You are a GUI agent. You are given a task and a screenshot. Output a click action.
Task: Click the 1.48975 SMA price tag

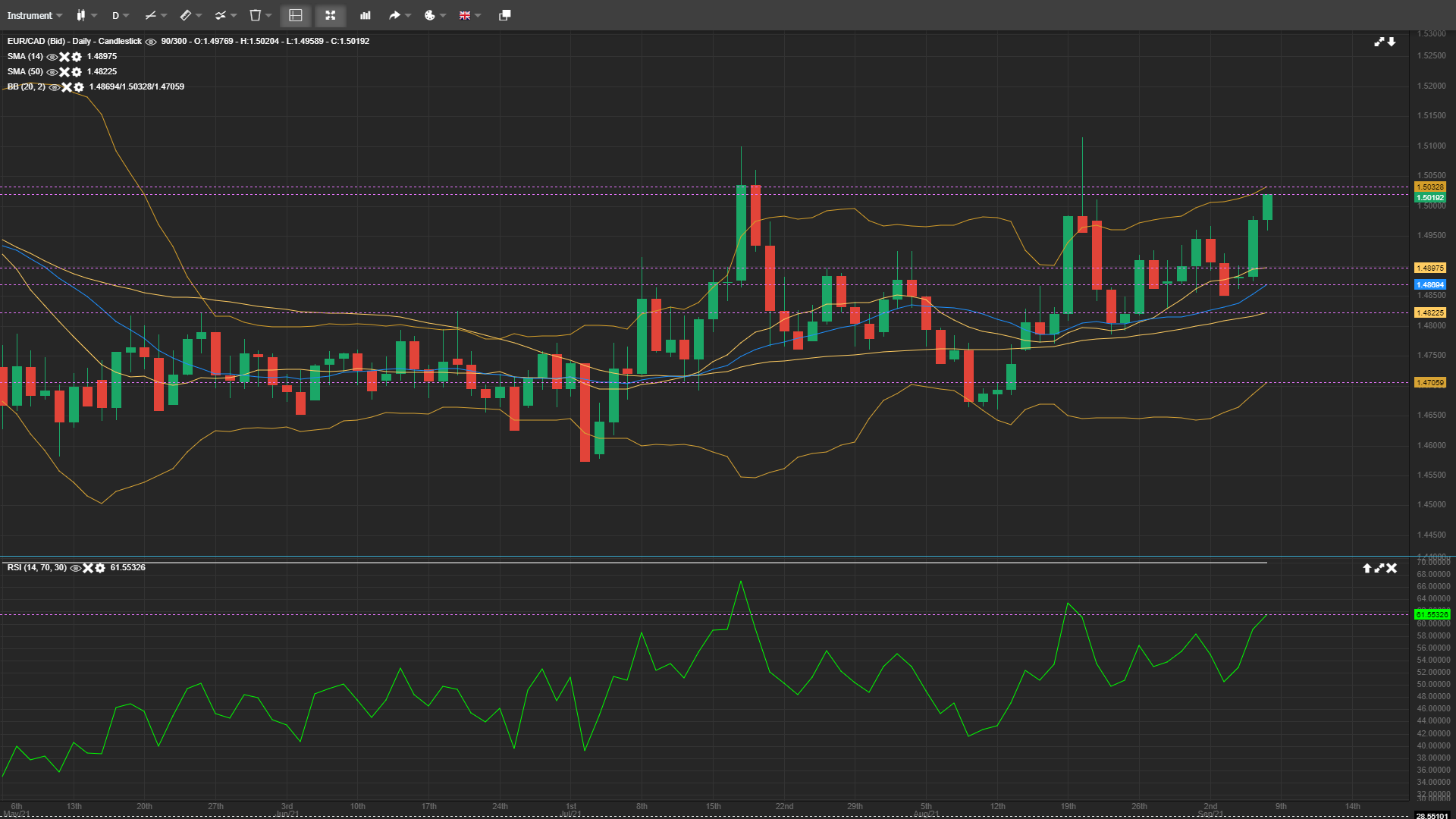pos(1430,268)
